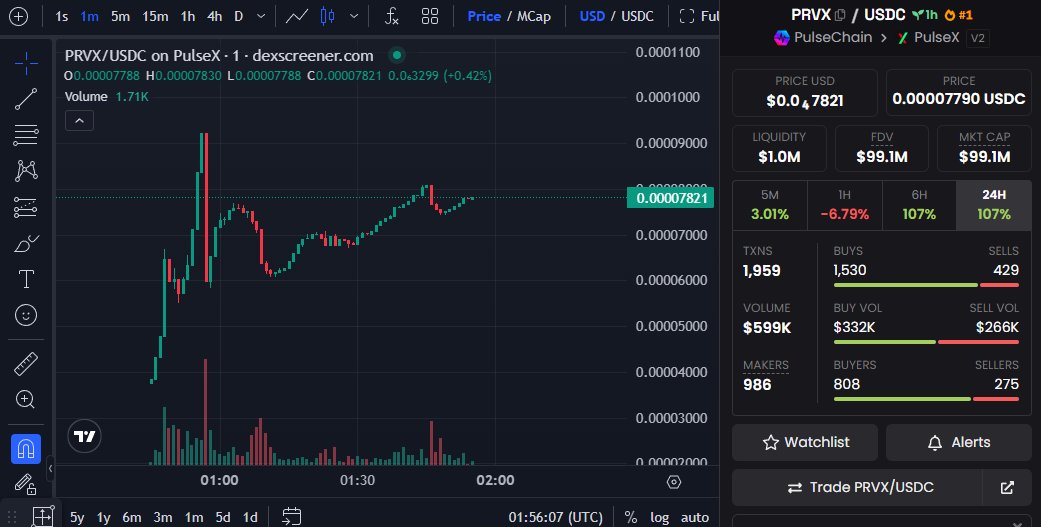This screenshot has width=1041, height=527.
Task: Select the crosshair cursor tool
Action: click(x=26, y=63)
